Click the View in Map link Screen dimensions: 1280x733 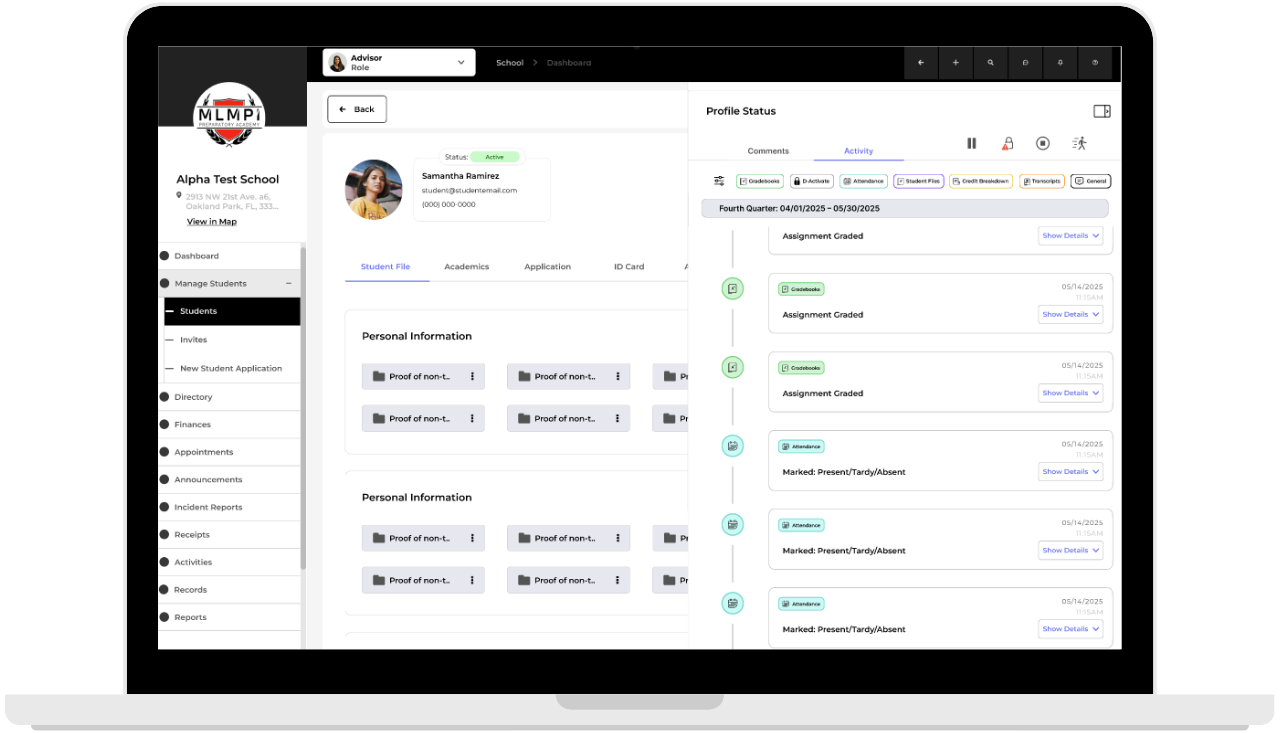point(212,222)
